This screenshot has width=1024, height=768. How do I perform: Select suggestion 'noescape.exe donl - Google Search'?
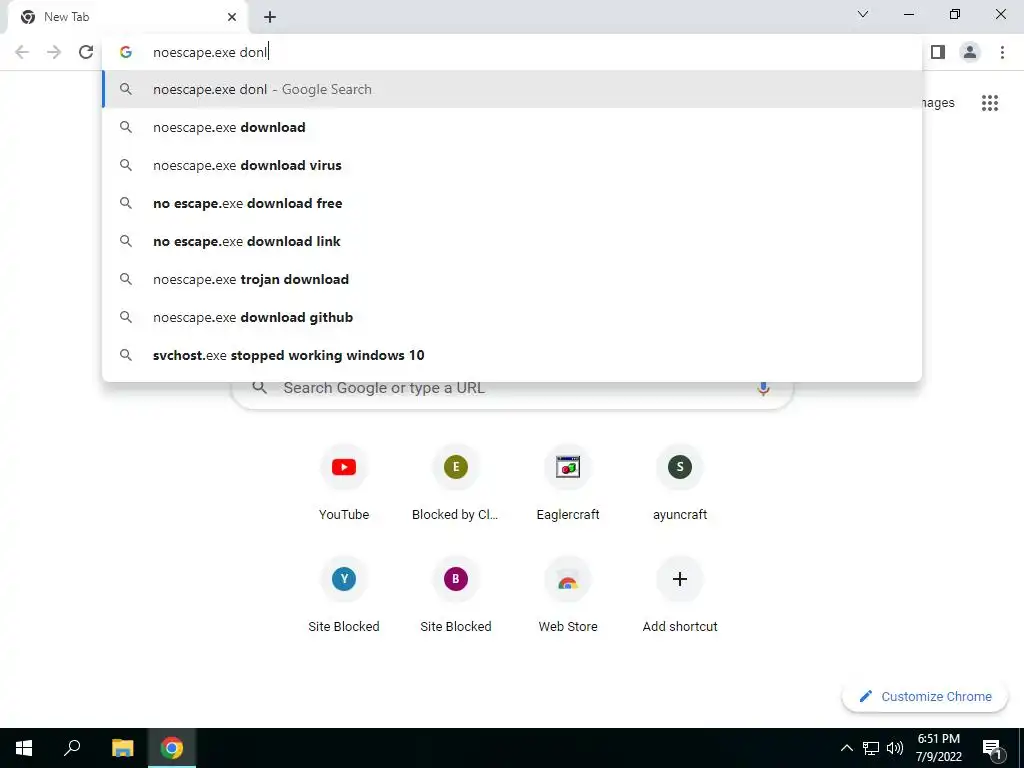pos(512,89)
